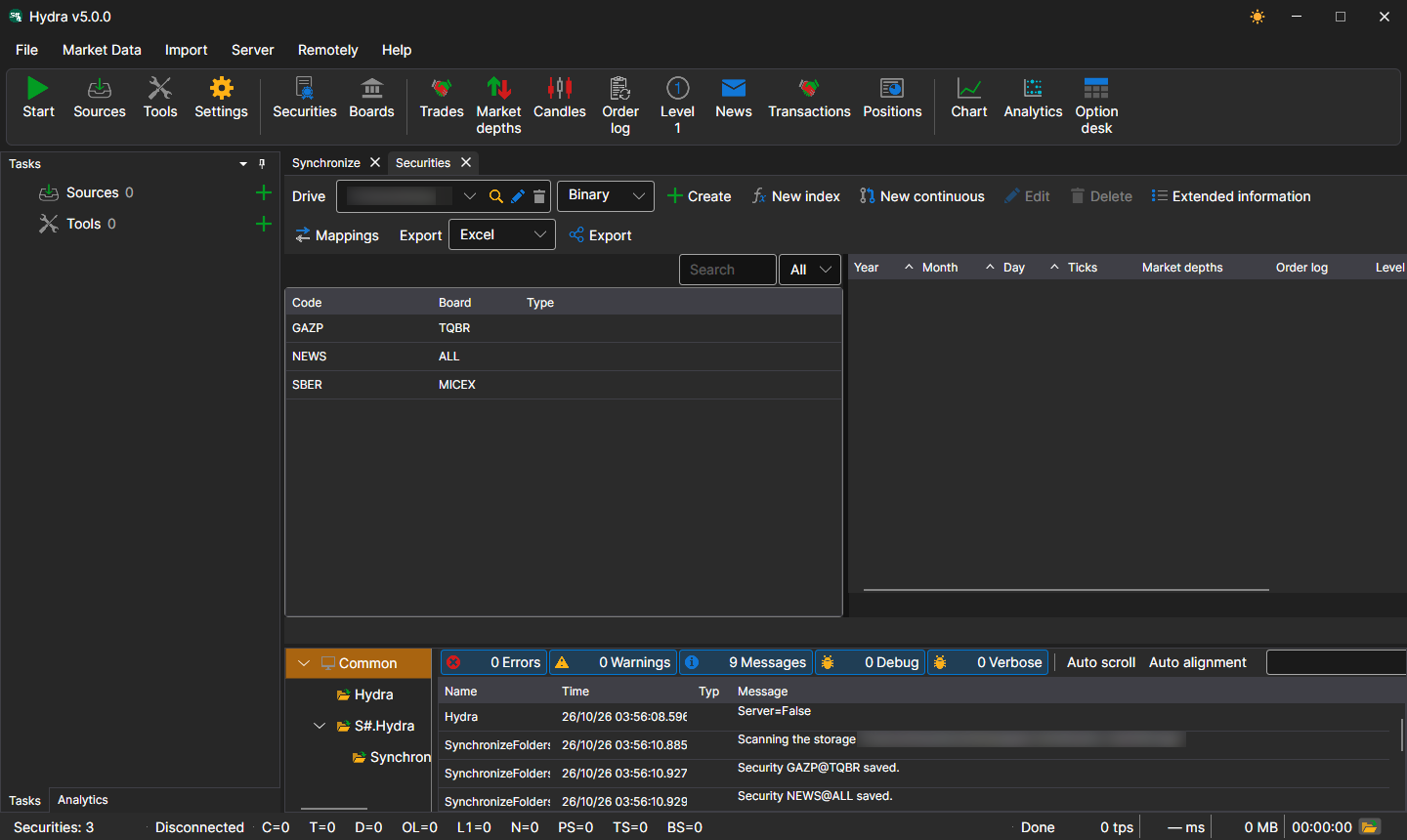This screenshot has height=840, width=1407.
Task: Edit drive with the pencil icon
Action: 518,196
